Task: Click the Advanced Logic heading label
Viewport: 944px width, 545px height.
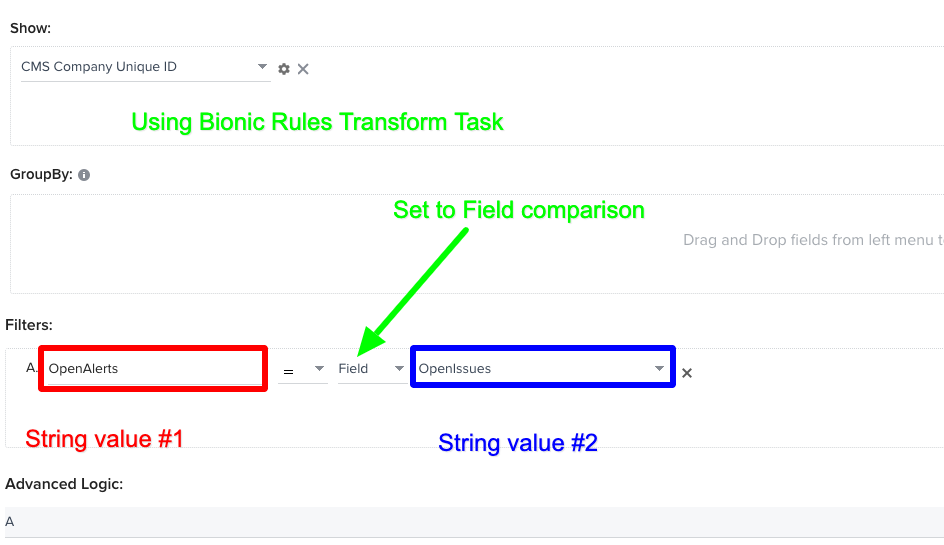Action: point(64,484)
